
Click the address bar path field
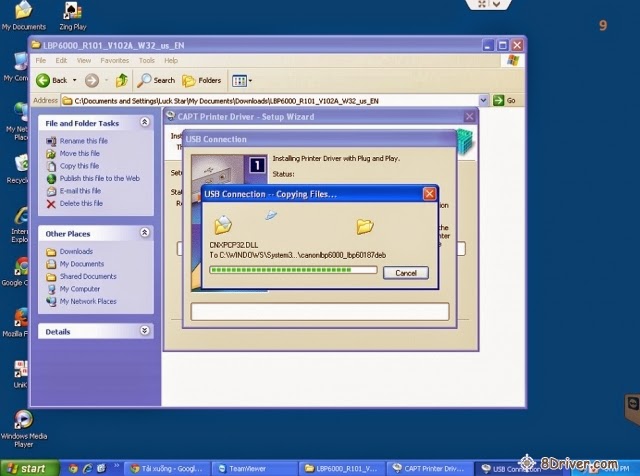click(269, 100)
